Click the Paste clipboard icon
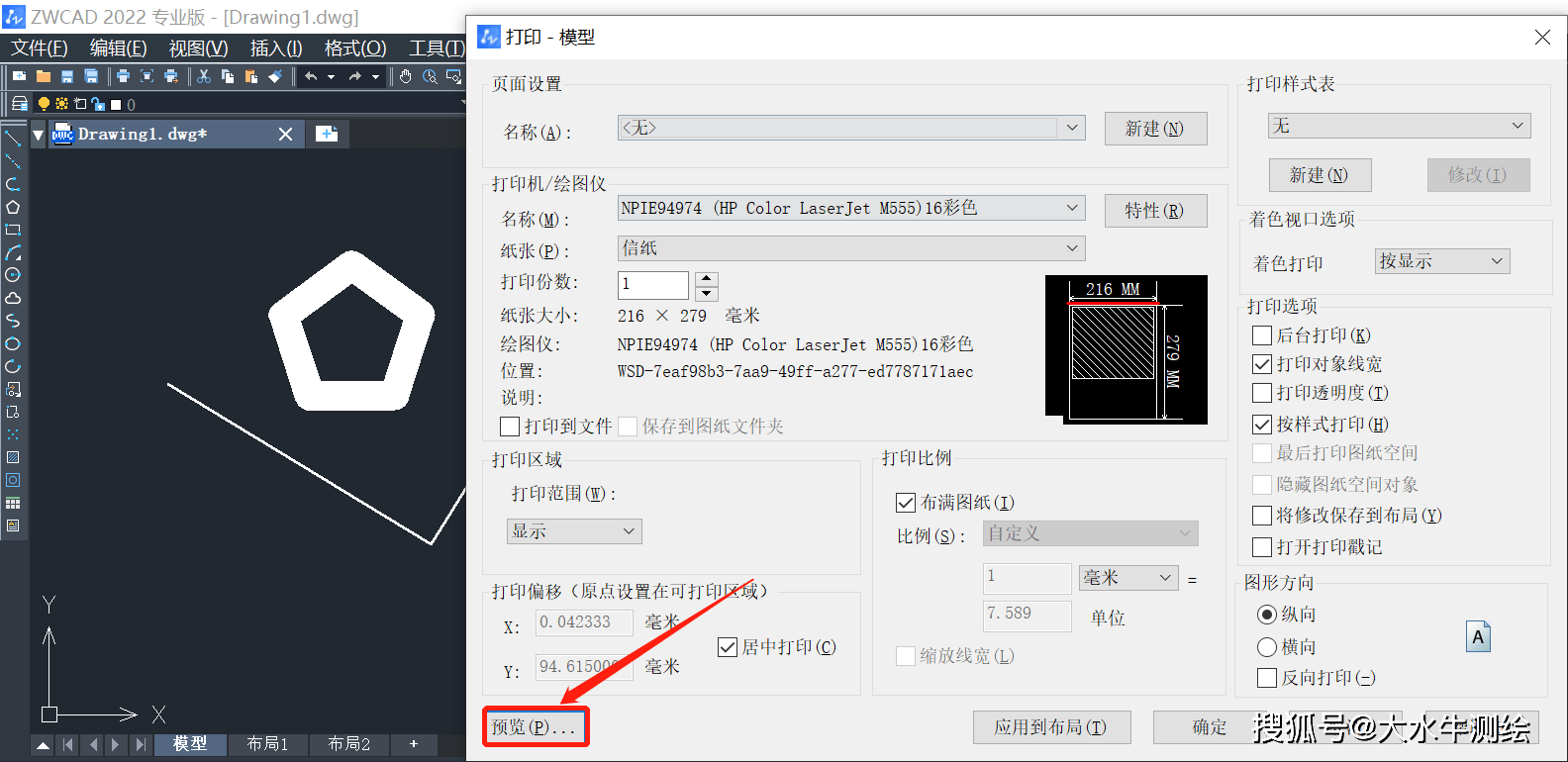1568x762 pixels. [x=251, y=76]
